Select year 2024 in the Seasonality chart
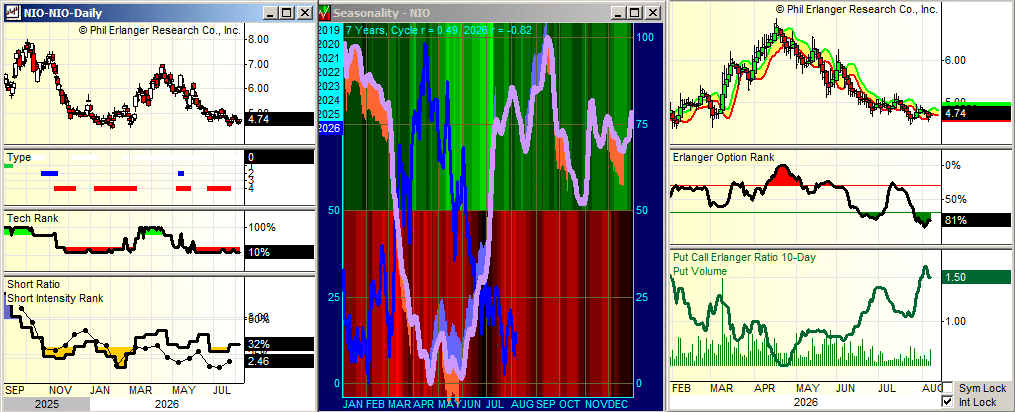 point(329,100)
